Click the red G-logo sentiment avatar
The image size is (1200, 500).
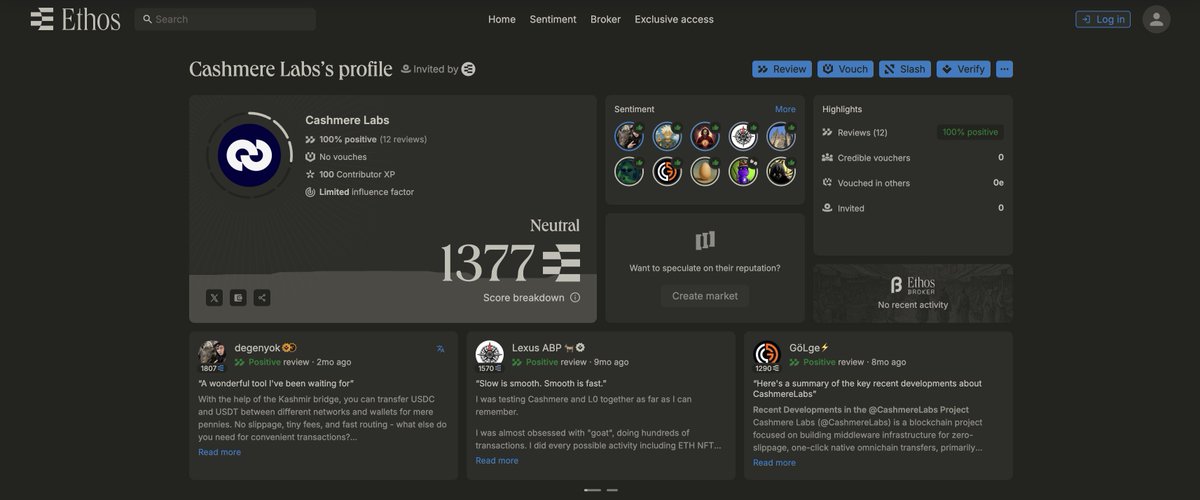pos(667,171)
